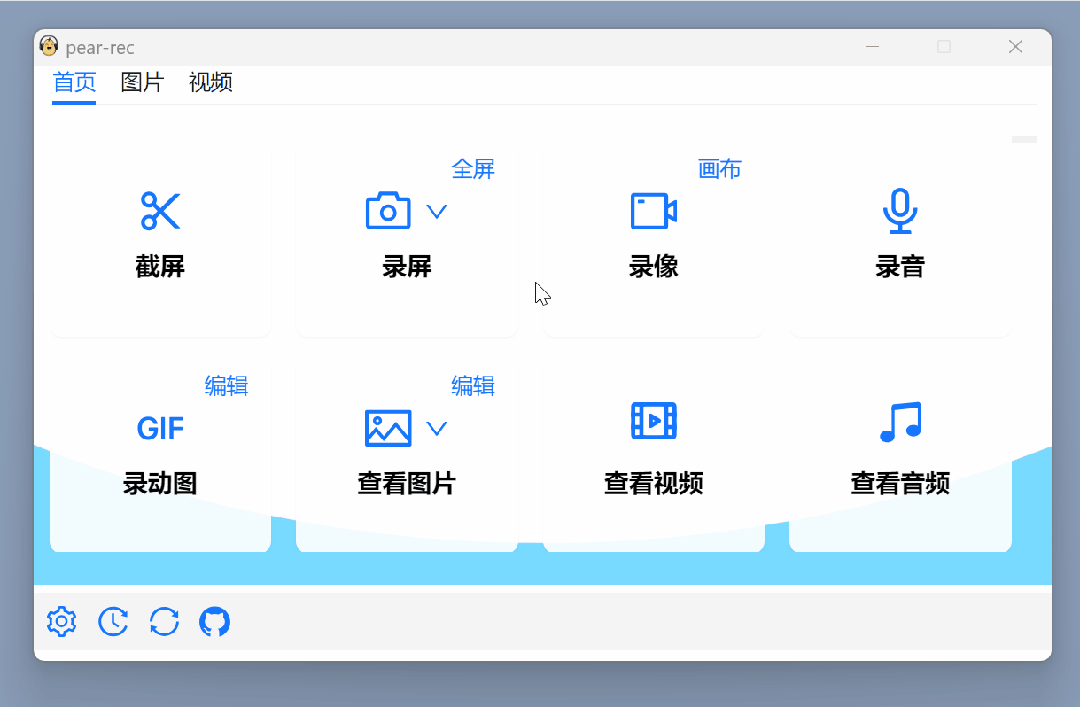Viewport: 1080px width, 707px height.
Task: Click the 录屏 camera icon to record screen
Action: [387, 210]
